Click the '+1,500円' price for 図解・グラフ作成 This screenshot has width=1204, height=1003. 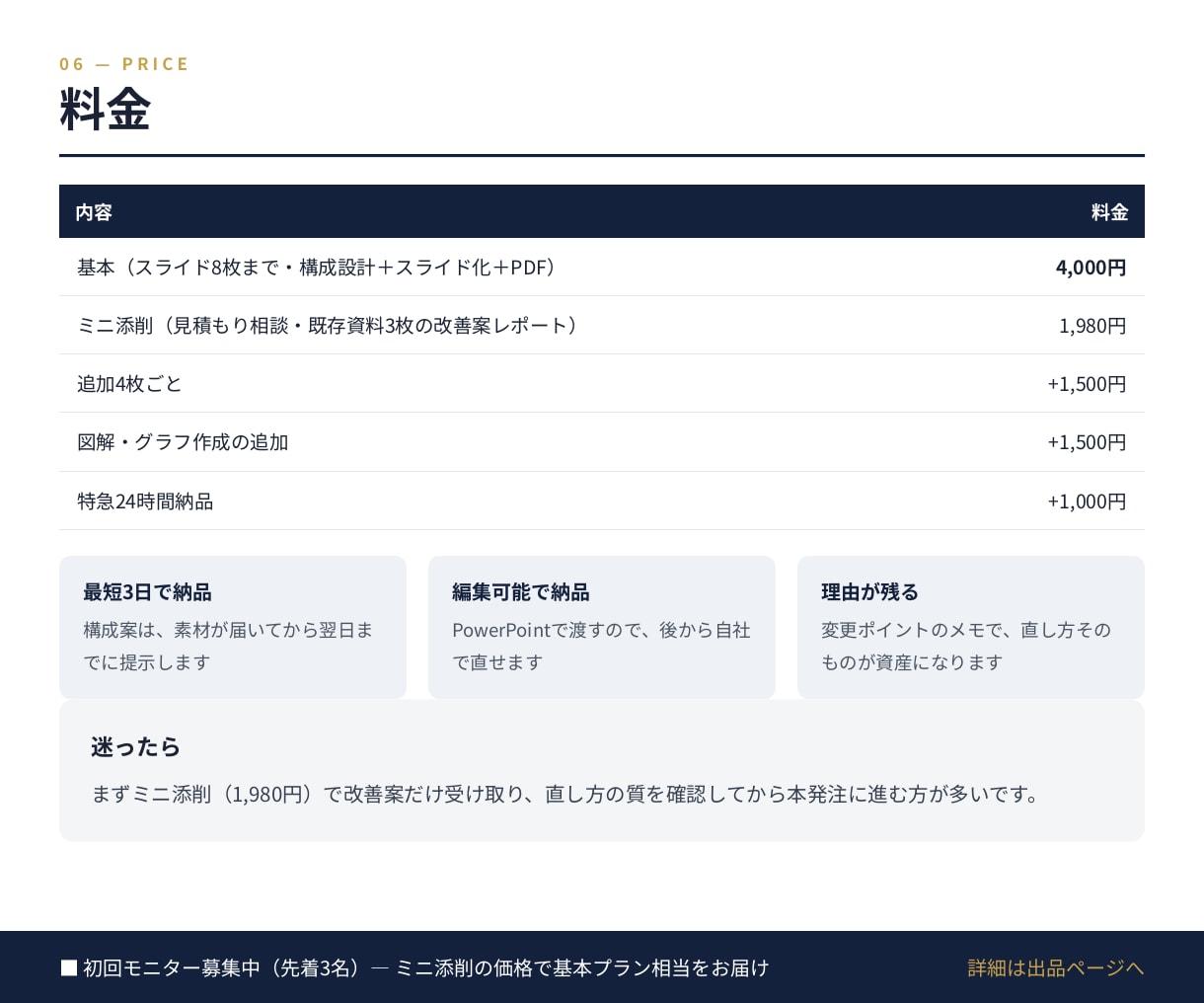click(x=1087, y=442)
